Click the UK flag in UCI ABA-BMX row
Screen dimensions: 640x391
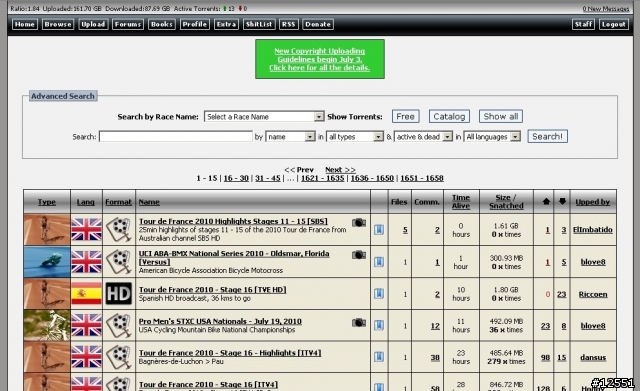86,262
